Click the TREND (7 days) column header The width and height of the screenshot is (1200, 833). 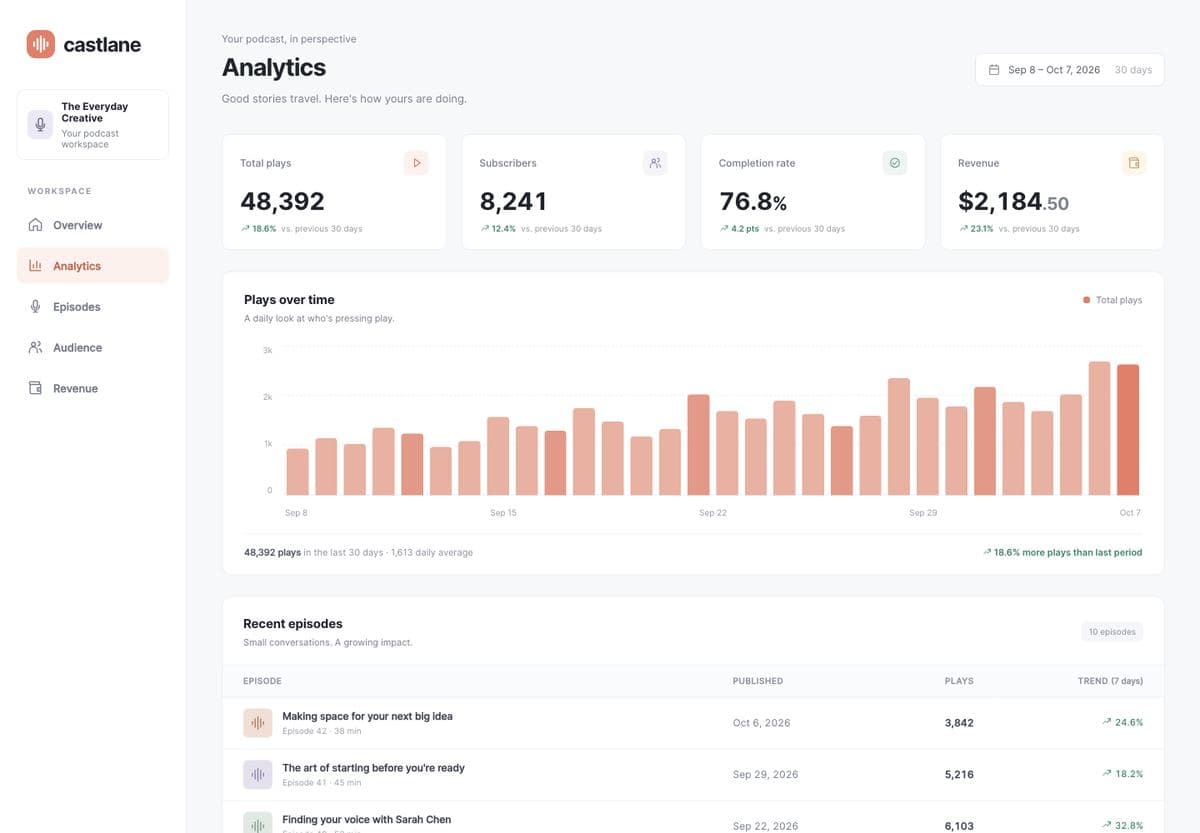(x=1110, y=681)
